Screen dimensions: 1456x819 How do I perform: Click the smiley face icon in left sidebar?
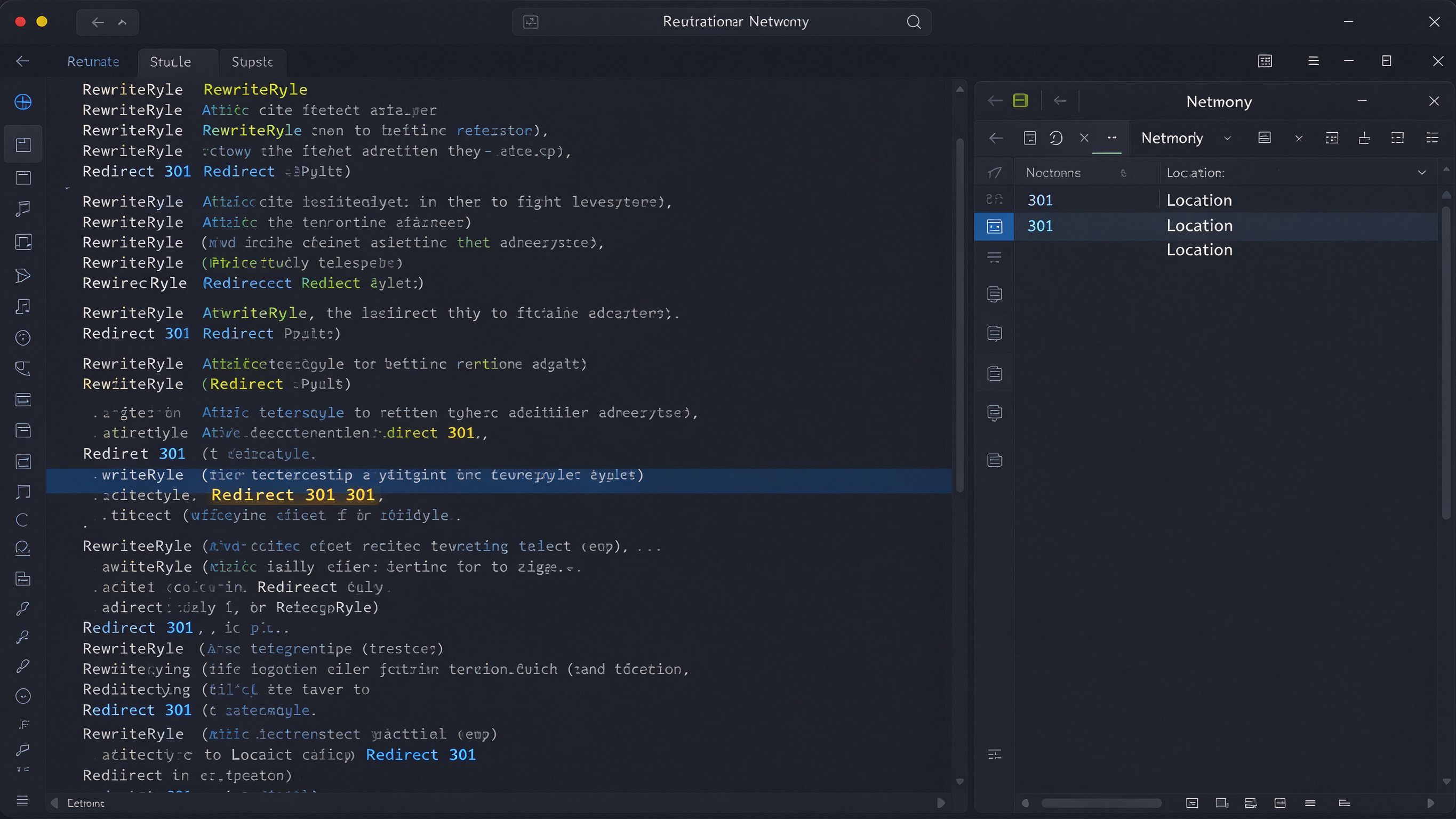tap(22, 696)
